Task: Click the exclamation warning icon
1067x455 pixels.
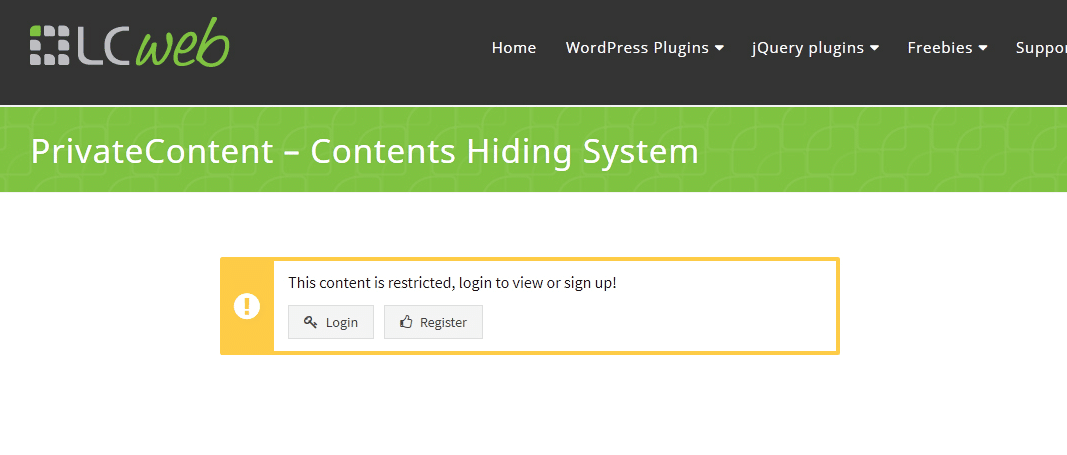Action: tap(247, 306)
